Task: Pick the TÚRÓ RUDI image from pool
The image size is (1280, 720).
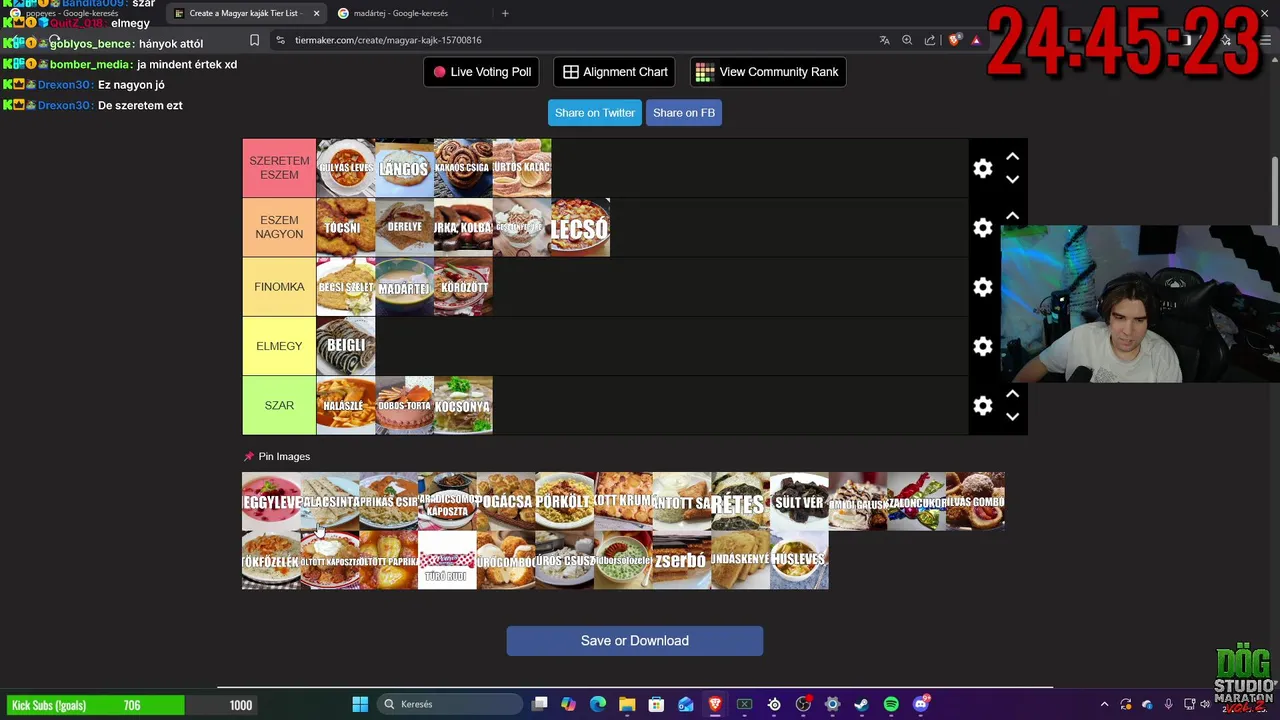Action: click(x=447, y=560)
